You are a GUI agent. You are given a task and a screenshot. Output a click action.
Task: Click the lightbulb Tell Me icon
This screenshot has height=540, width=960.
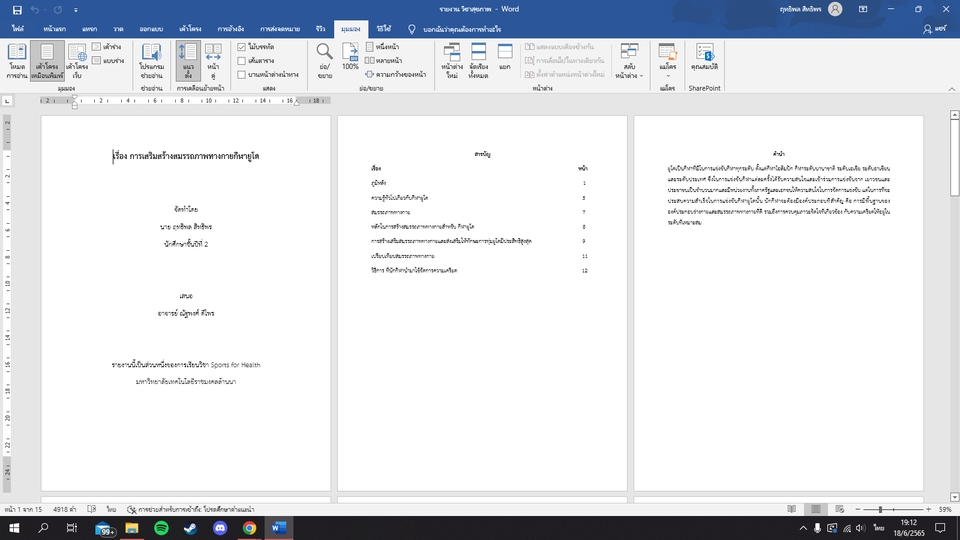point(411,29)
